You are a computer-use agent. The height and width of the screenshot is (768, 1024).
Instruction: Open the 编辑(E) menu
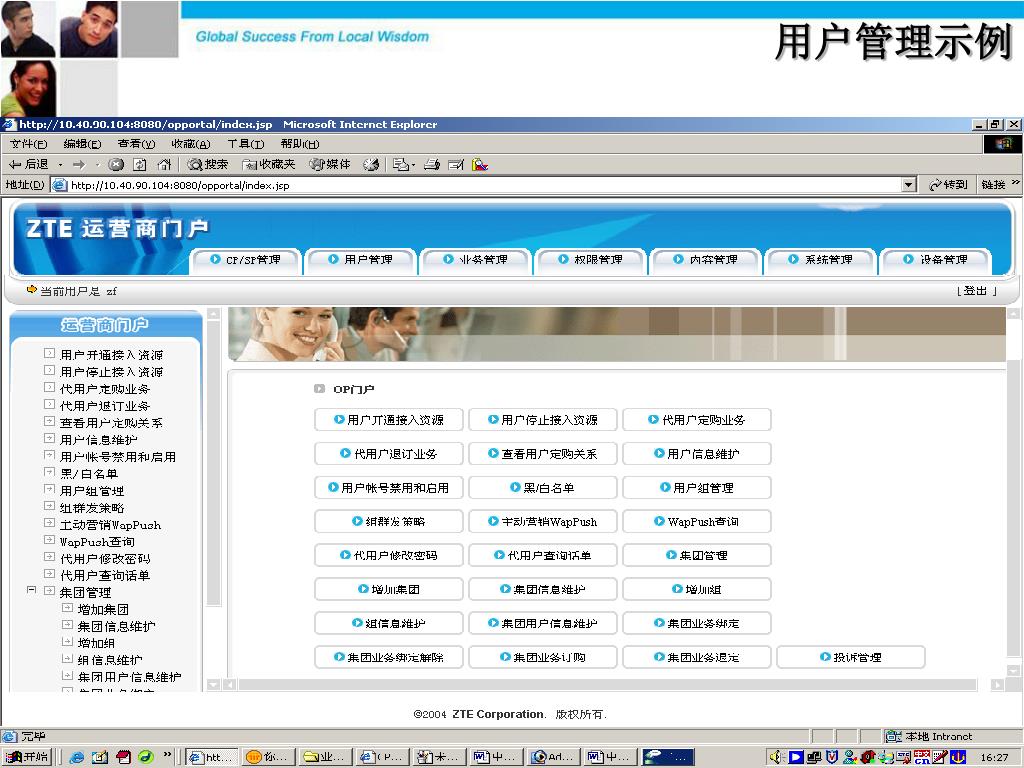point(82,144)
